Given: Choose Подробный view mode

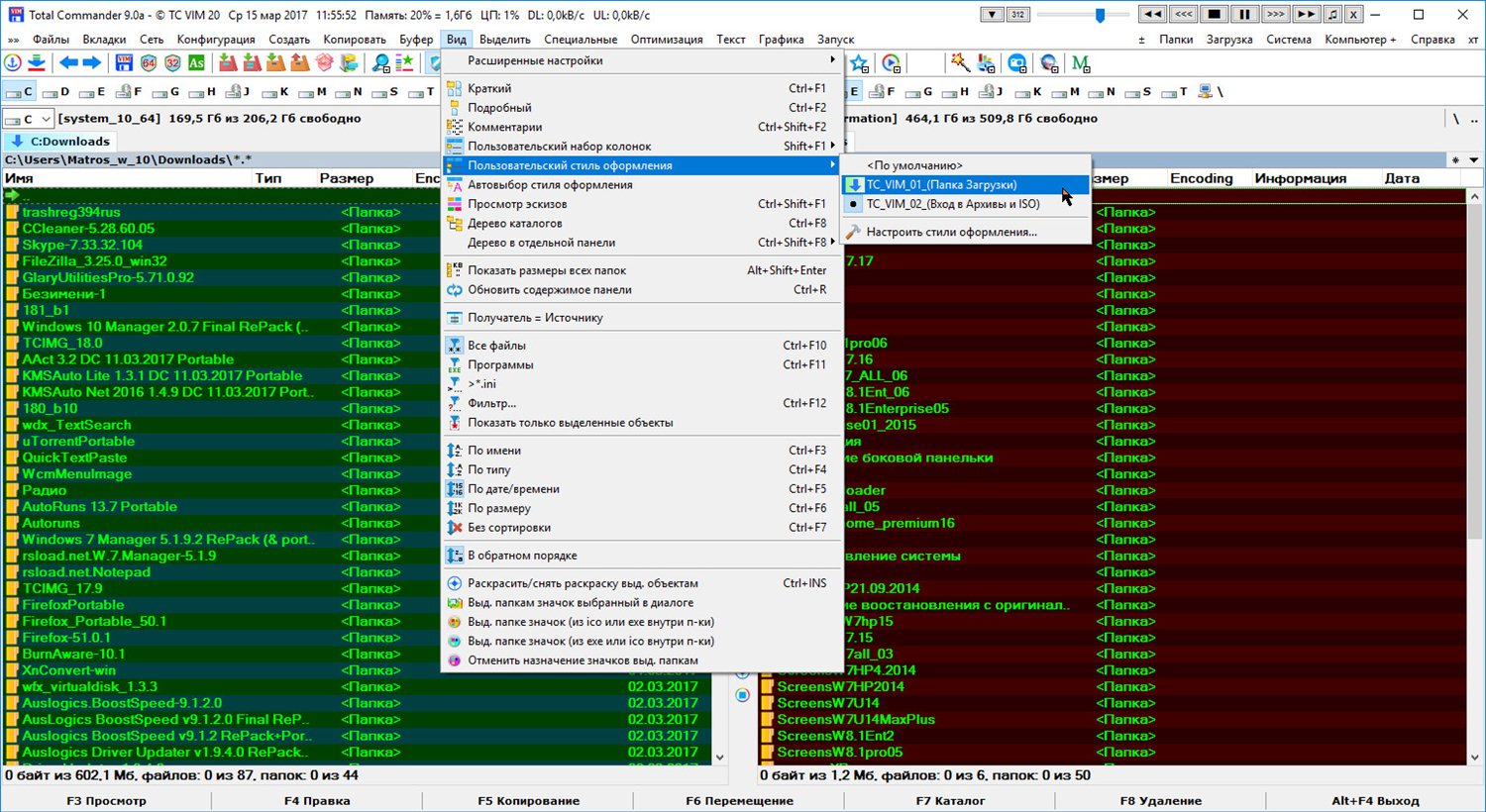Looking at the screenshot, I should [x=641, y=108].
